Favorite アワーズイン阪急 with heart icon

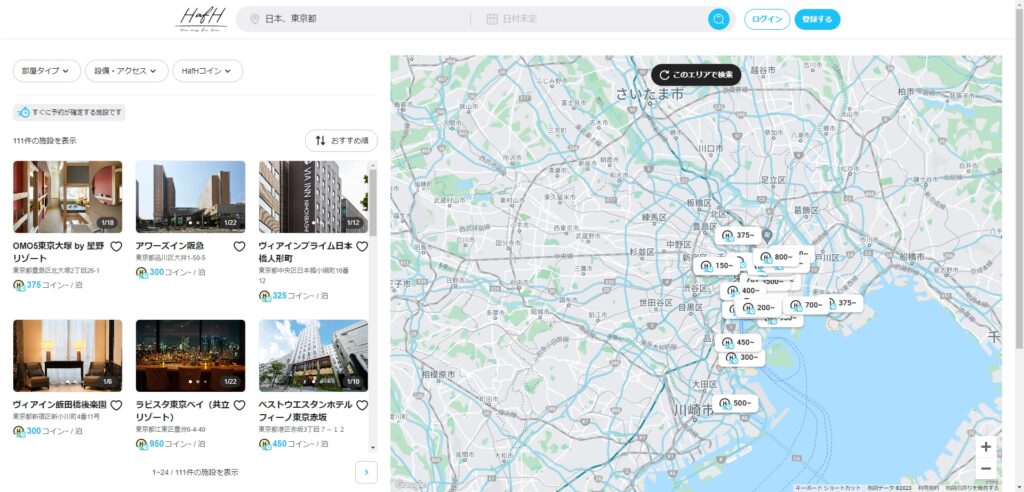239,246
